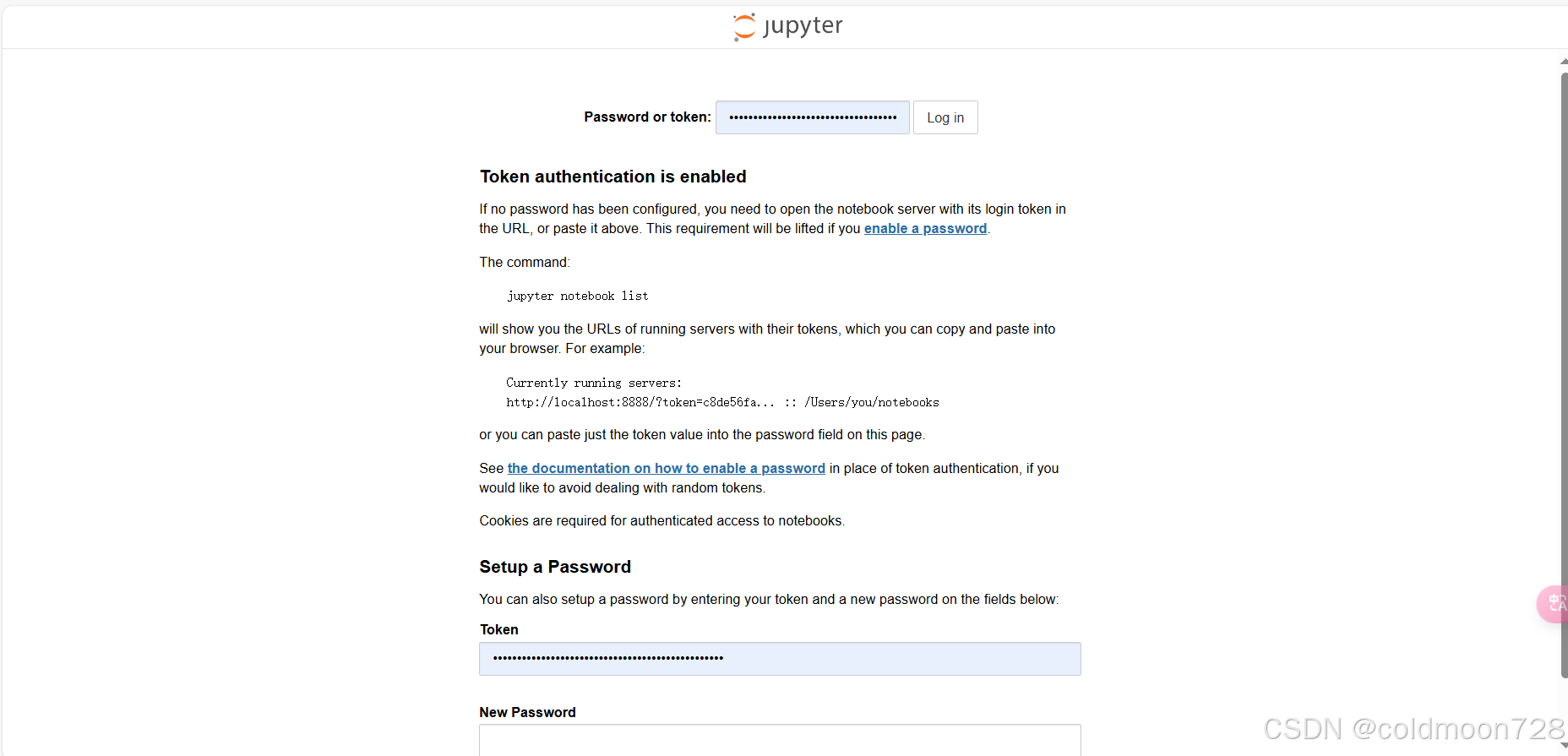The height and width of the screenshot is (756, 1568).
Task: Click the New Password input field
Action: tap(779, 742)
